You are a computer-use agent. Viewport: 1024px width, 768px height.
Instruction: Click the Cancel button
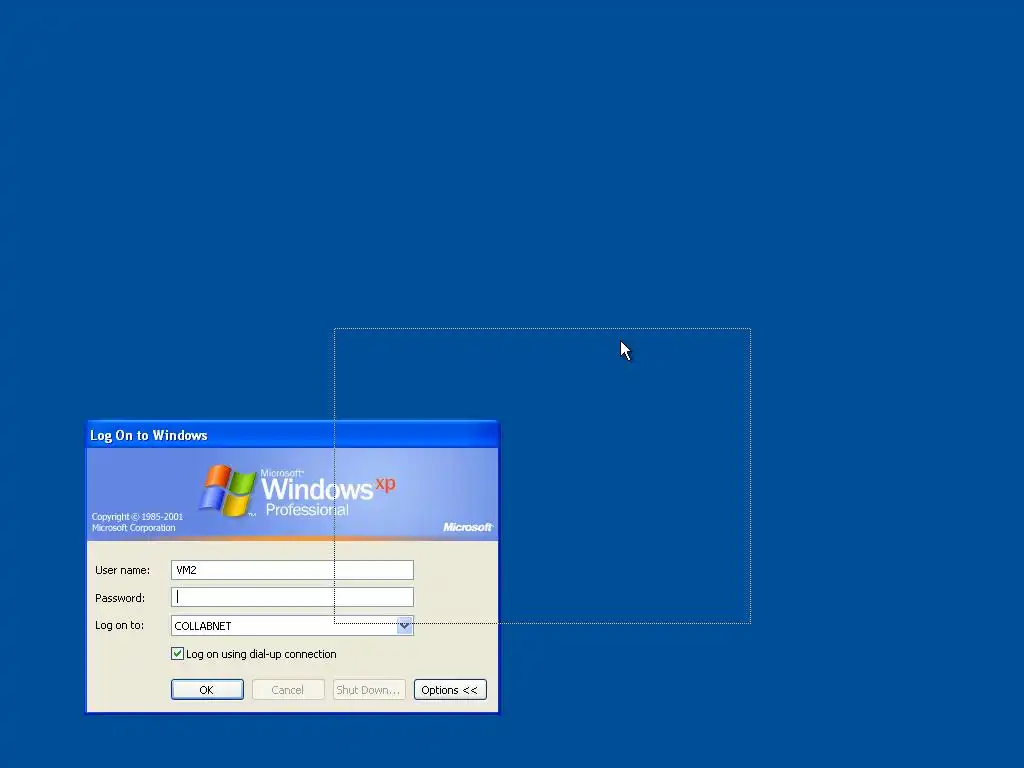pos(288,690)
